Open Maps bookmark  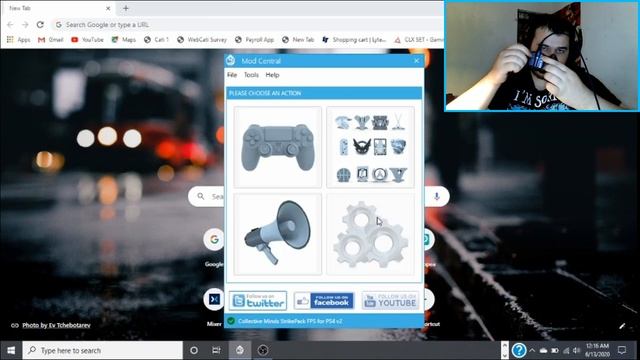click(x=124, y=40)
